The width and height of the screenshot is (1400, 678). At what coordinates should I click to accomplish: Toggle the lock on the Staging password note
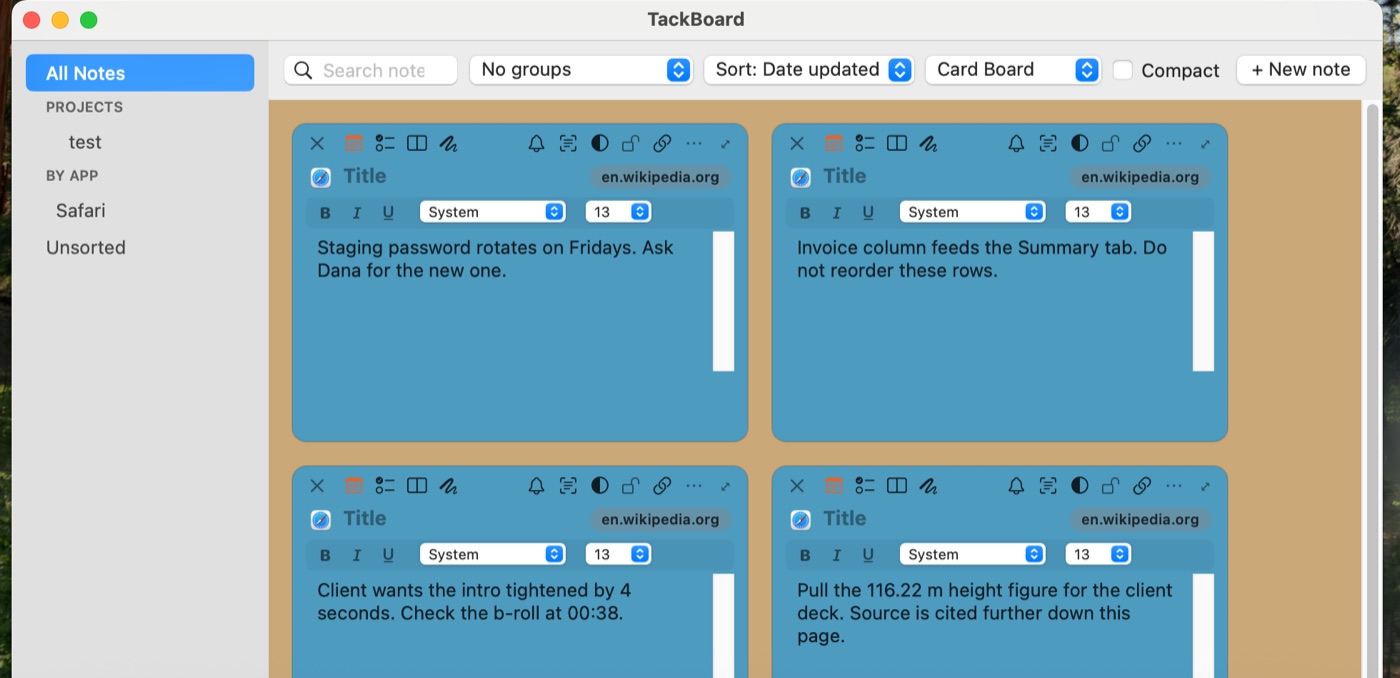coord(631,143)
